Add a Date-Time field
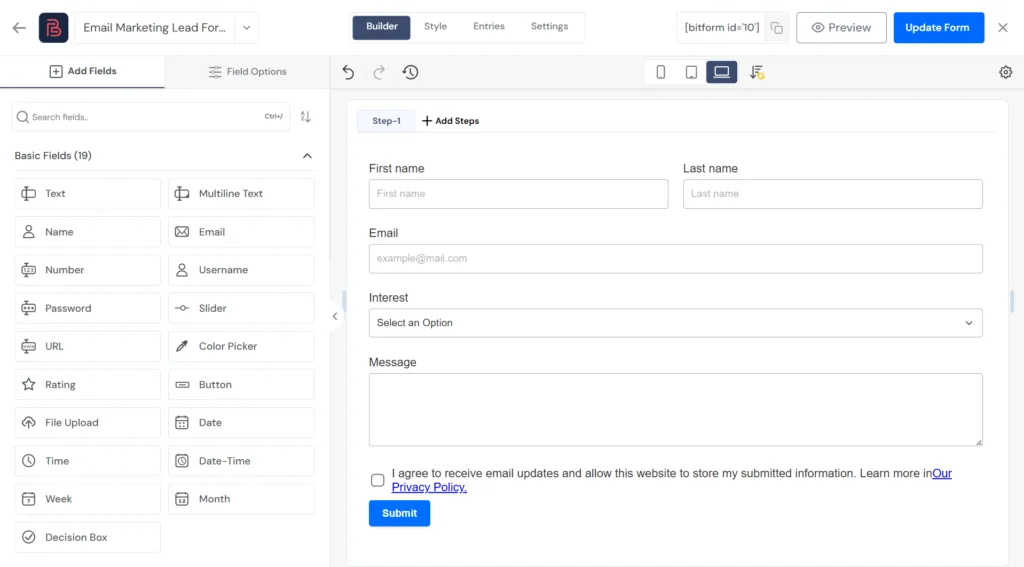1024x567 pixels. (x=241, y=461)
